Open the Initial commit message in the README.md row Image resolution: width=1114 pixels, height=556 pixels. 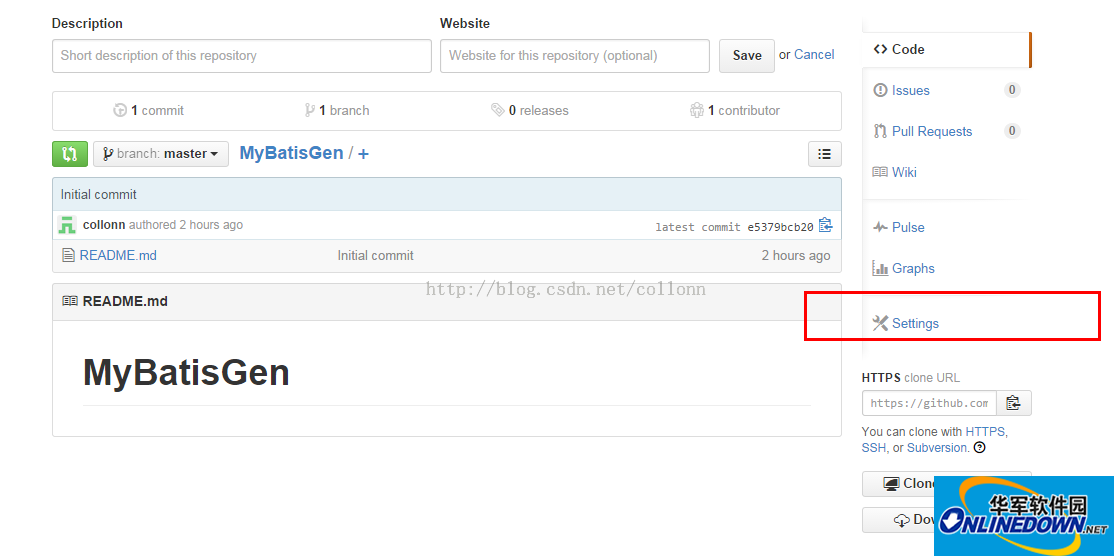point(375,255)
